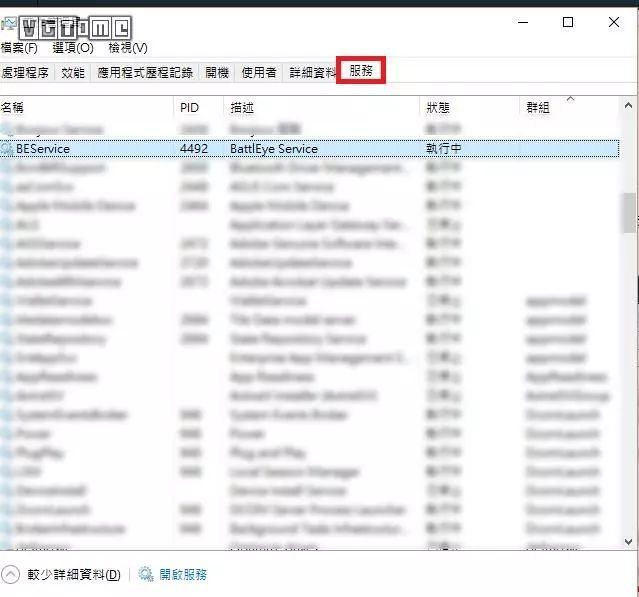Minimize the Task Manager window
Screen dimensions: 639x597
[523, 22]
